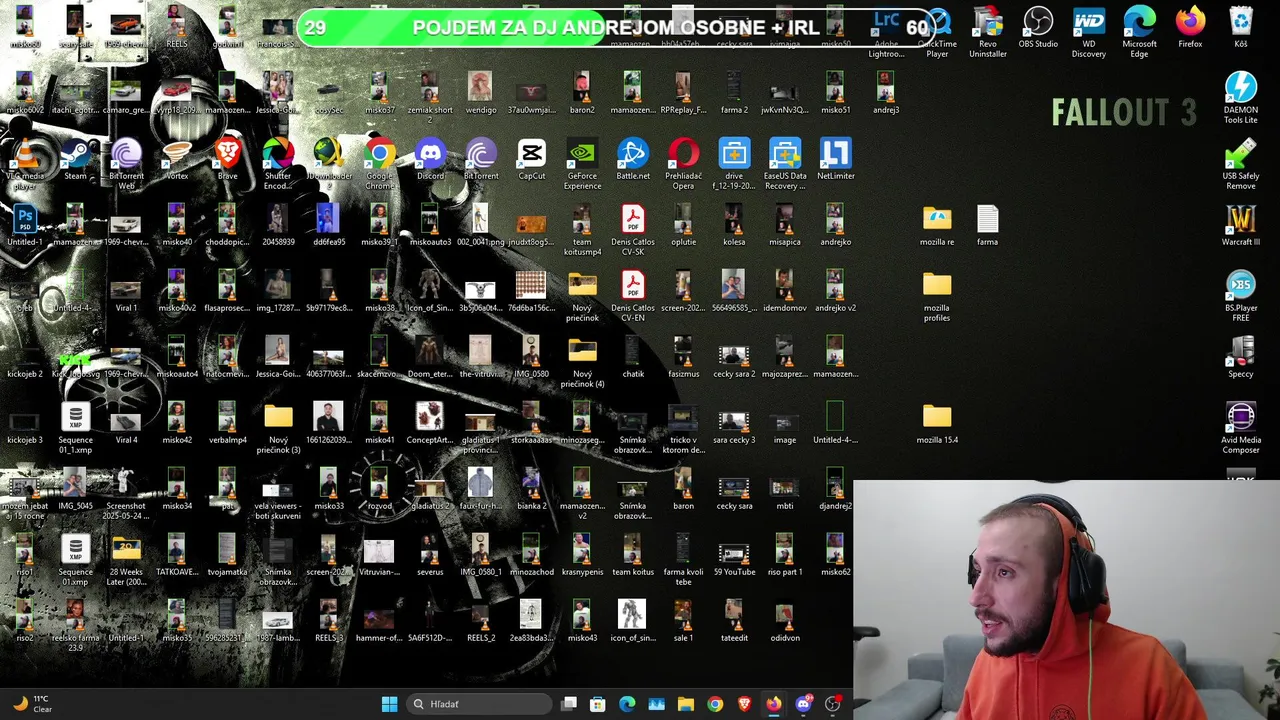
Task: Select the 28 Weeks Later folder
Action: (x=126, y=559)
